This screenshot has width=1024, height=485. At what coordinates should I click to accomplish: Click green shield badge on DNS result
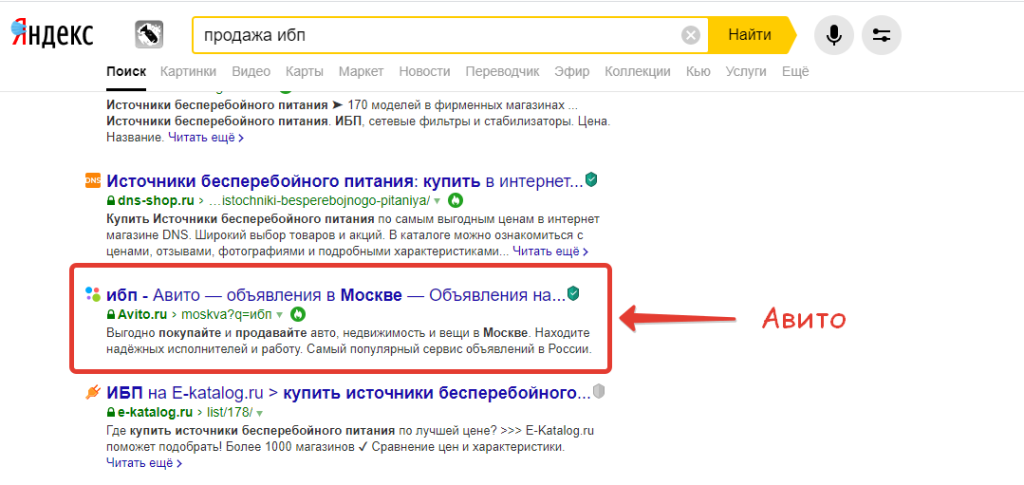(591, 180)
